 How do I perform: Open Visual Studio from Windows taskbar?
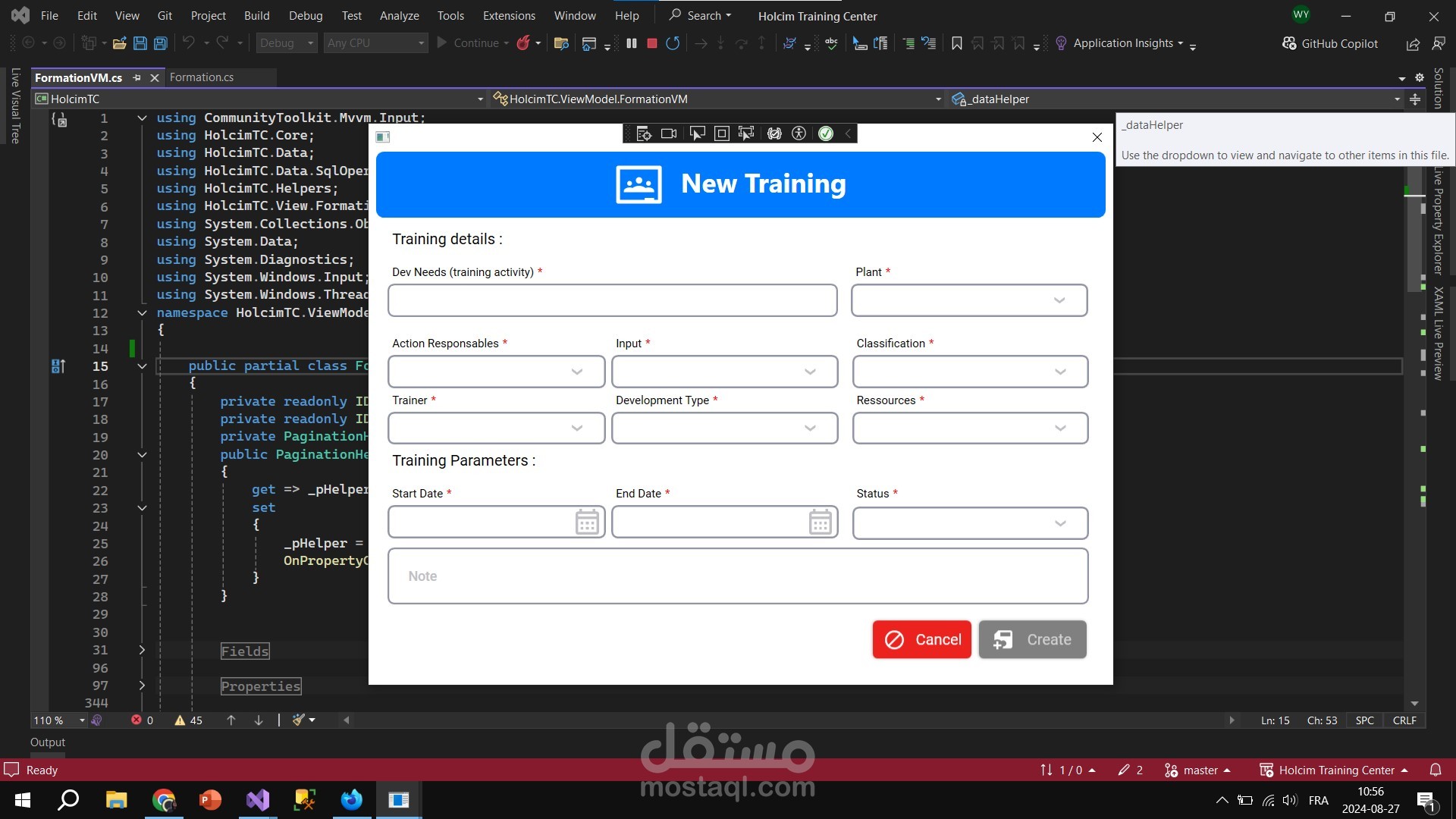click(x=258, y=800)
